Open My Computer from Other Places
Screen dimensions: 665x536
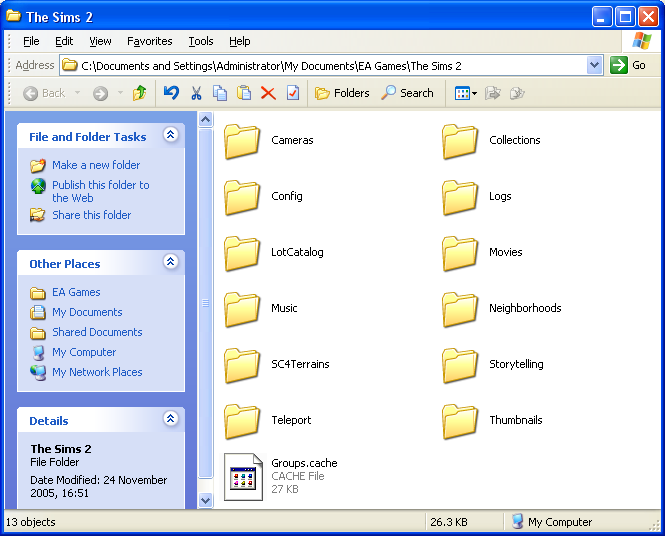pos(84,352)
